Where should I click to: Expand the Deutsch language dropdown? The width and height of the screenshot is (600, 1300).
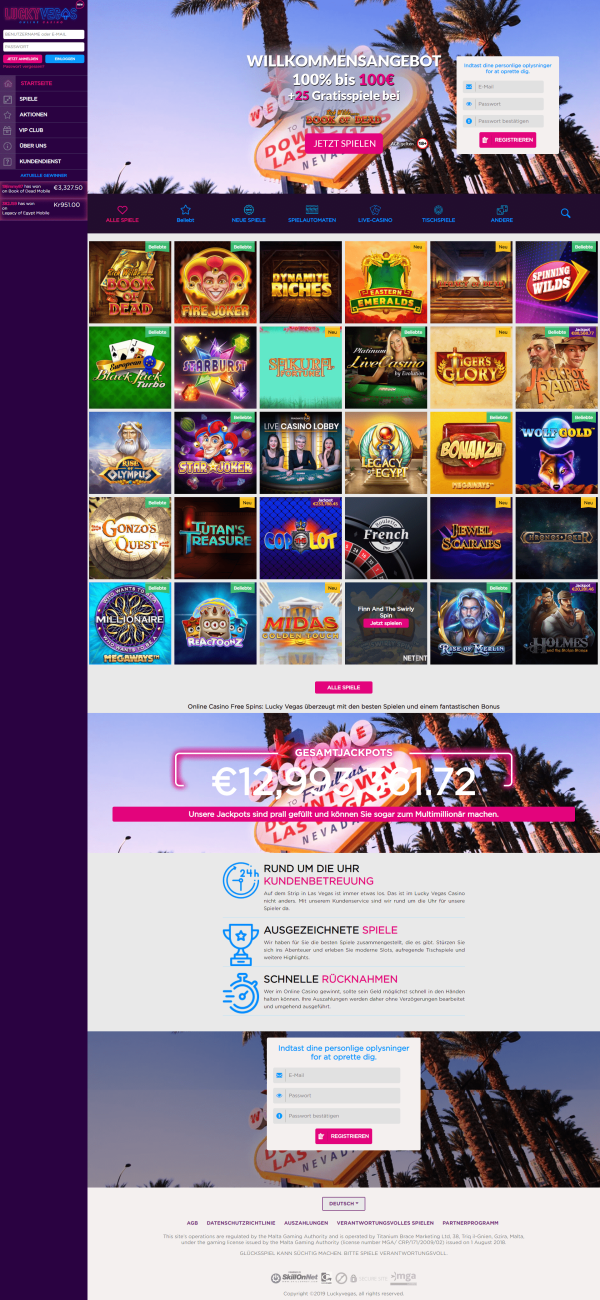point(343,1203)
